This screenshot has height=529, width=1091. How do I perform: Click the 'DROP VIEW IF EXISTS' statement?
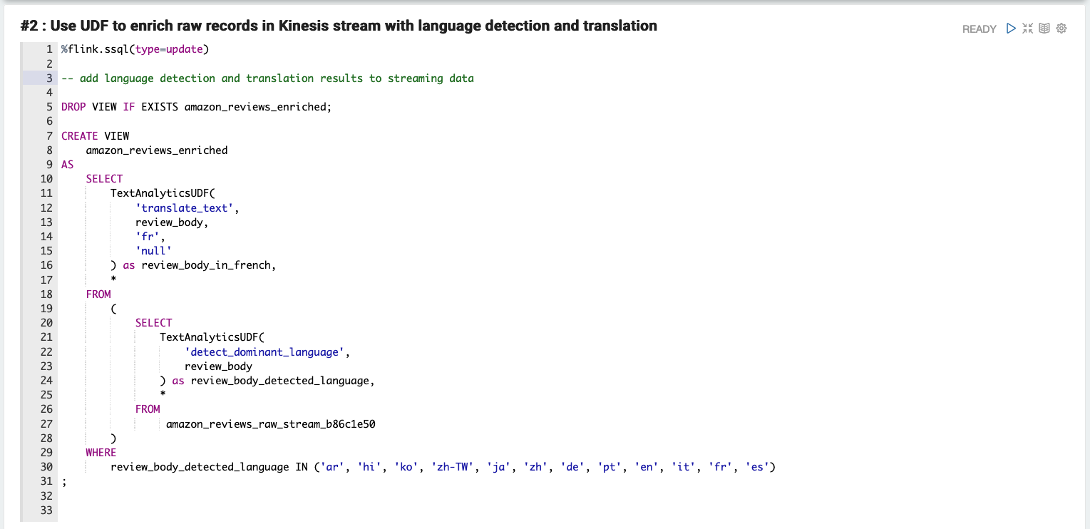point(197,107)
